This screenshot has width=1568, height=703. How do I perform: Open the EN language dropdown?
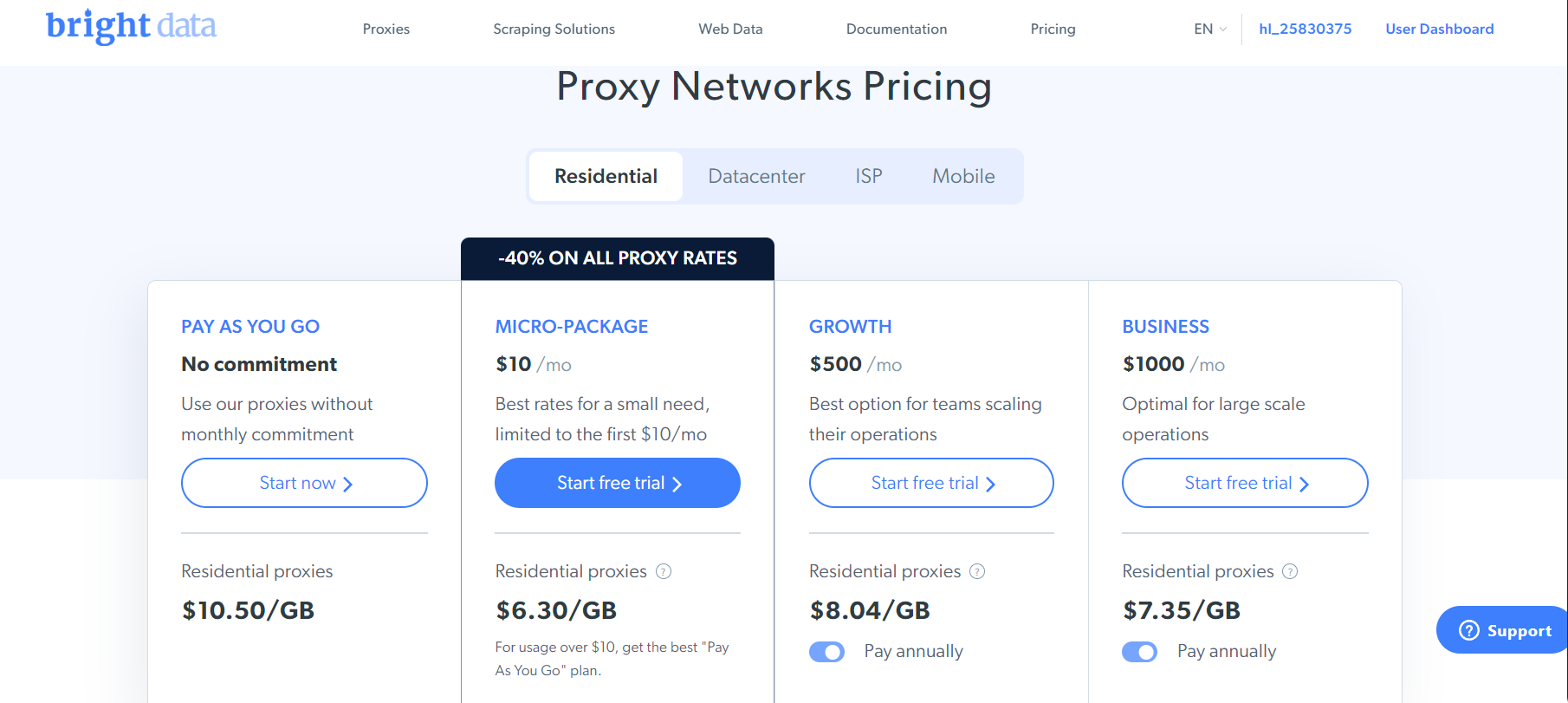[1208, 29]
